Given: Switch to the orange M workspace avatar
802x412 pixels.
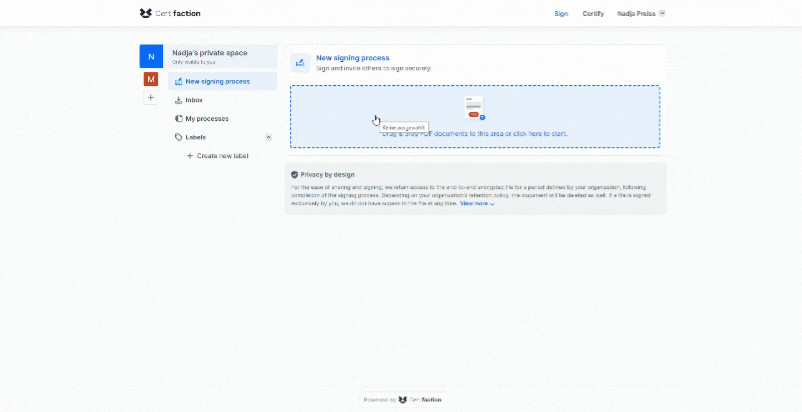Looking at the screenshot, I should click(x=151, y=79).
